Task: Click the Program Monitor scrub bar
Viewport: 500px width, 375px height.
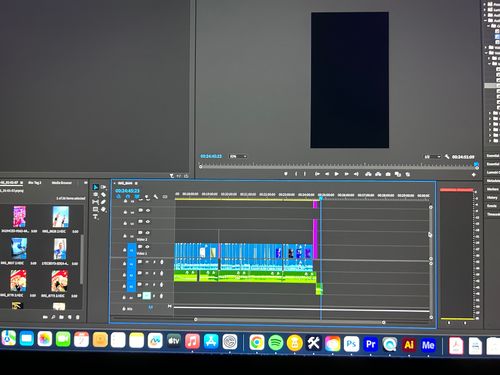Action: [338, 166]
